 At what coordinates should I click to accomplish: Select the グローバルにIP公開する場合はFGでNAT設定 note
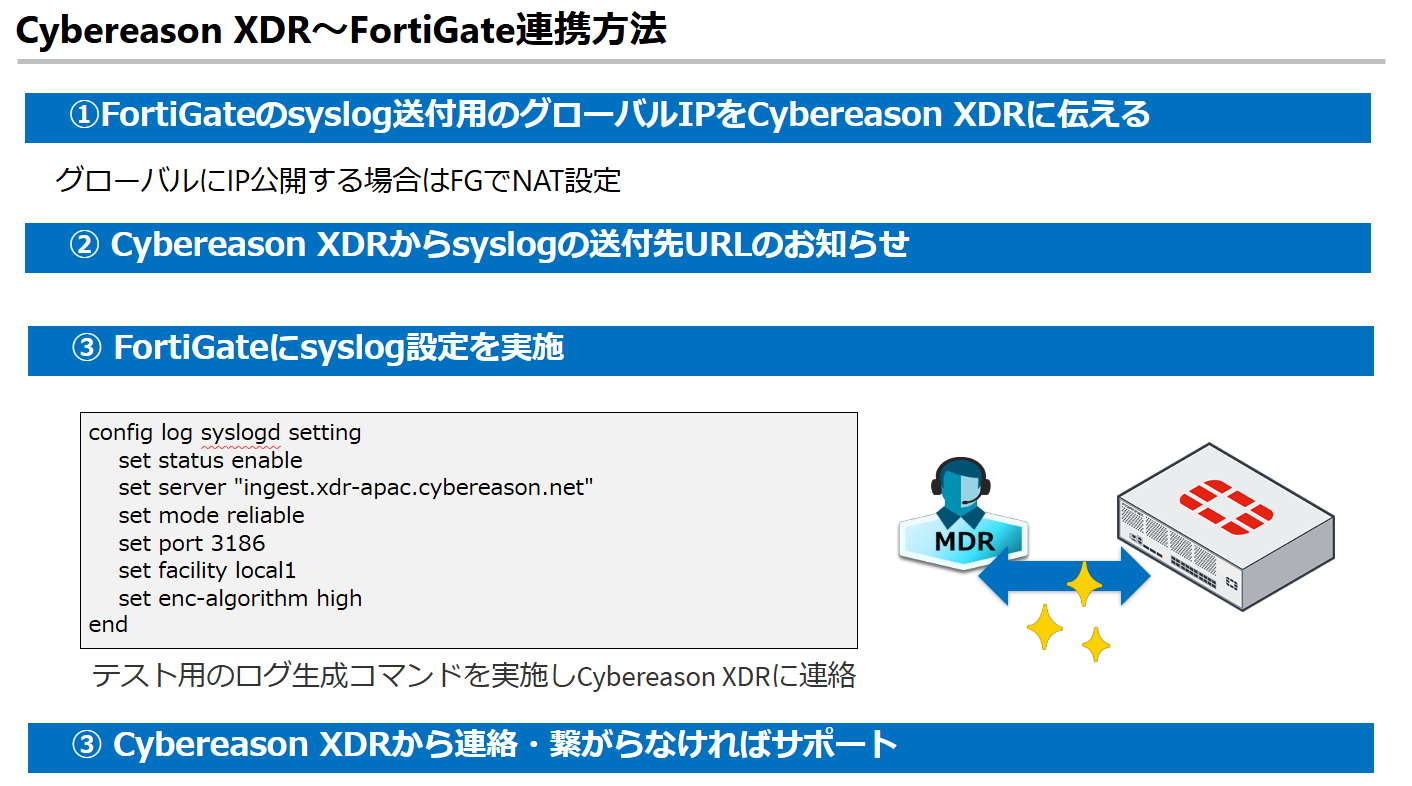338,181
